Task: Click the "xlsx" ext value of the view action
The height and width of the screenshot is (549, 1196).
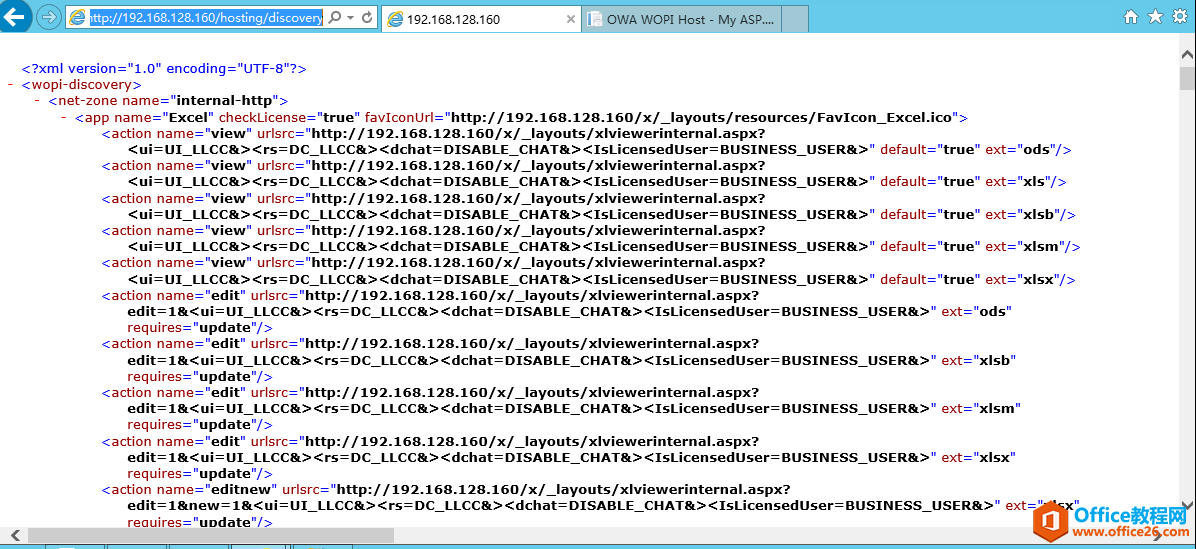Action: pyautogui.click(x=1040, y=279)
